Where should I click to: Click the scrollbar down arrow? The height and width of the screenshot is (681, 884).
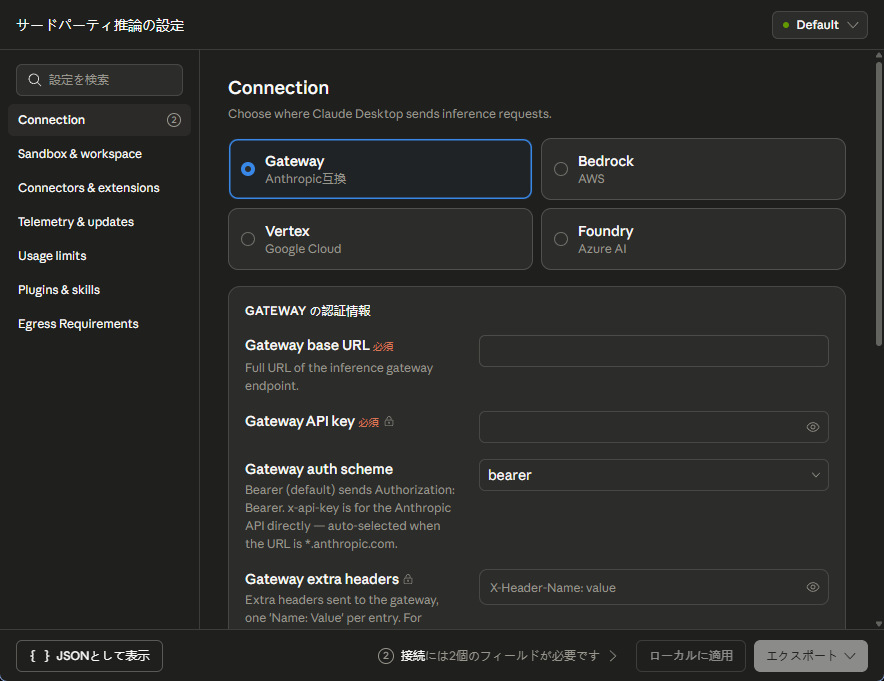[x=878, y=623]
